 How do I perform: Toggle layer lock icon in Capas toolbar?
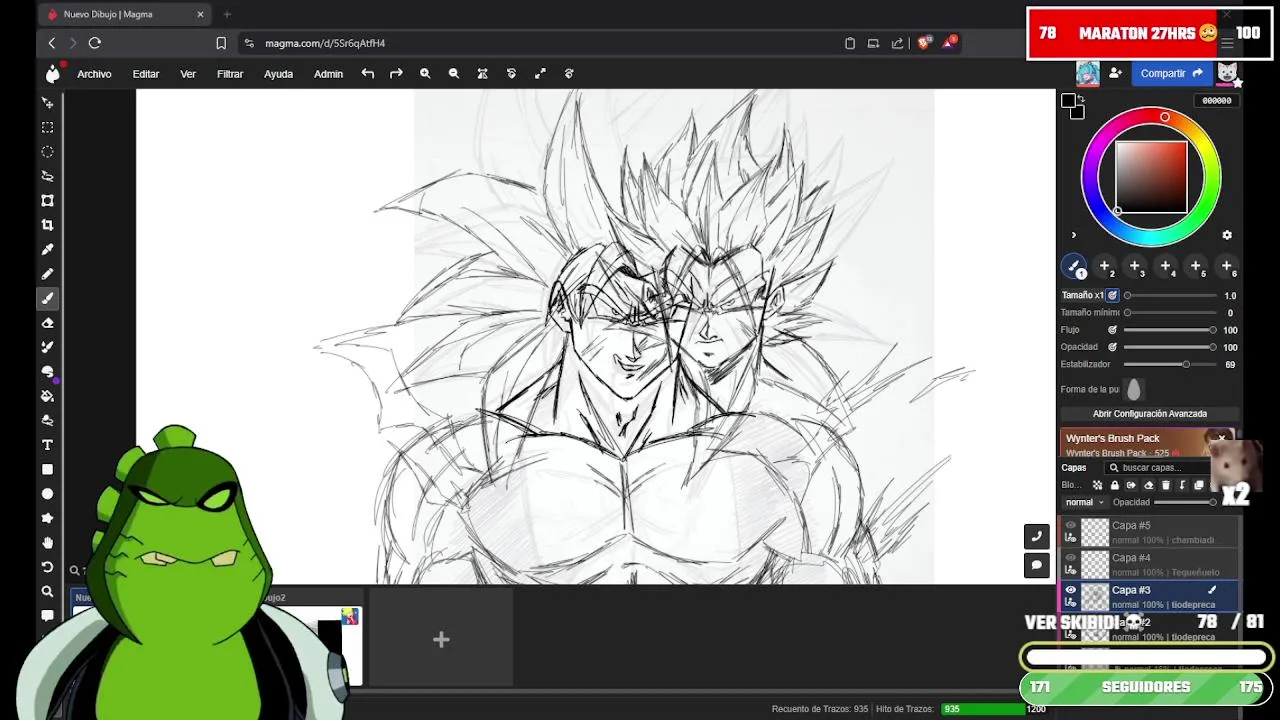(1114, 485)
